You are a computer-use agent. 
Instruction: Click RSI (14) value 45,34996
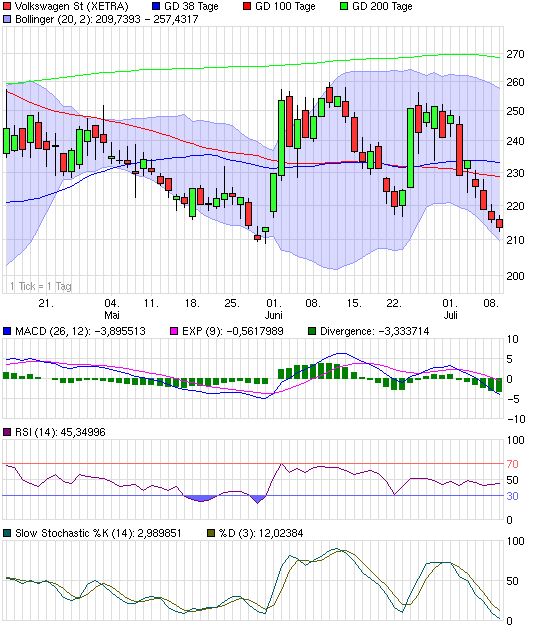click(x=83, y=432)
